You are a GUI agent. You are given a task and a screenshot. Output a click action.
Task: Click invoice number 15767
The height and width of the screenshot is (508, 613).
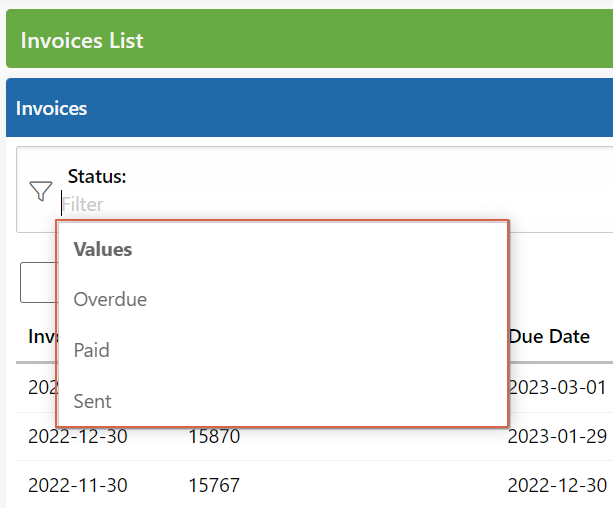(214, 485)
